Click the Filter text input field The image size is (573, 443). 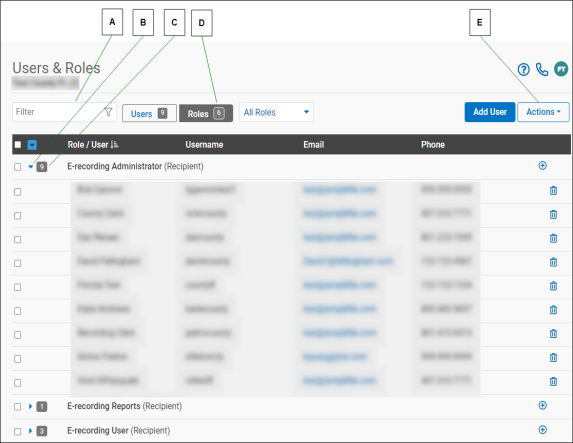(64, 112)
